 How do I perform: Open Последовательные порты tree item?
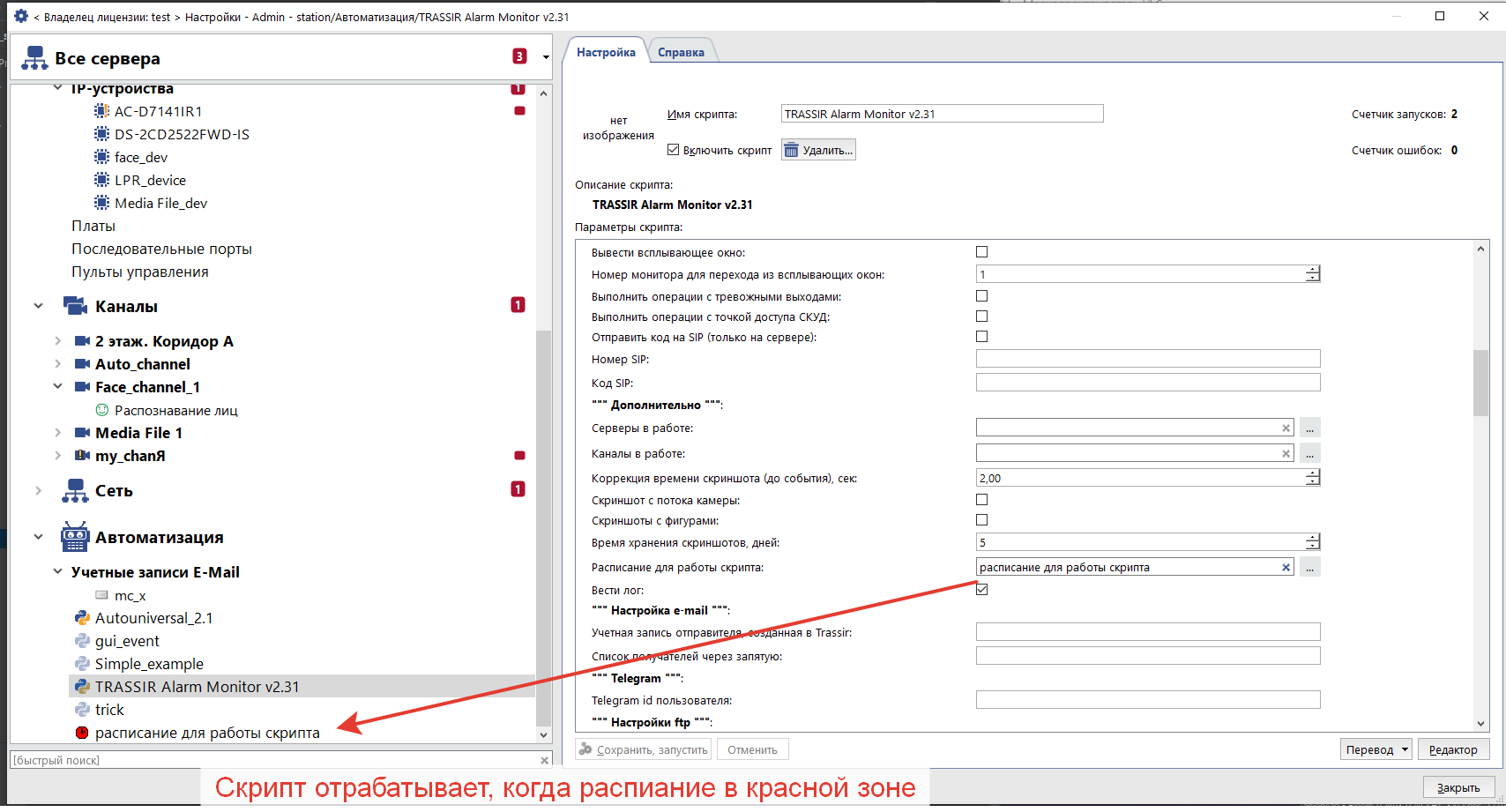pyautogui.click(x=161, y=249)
